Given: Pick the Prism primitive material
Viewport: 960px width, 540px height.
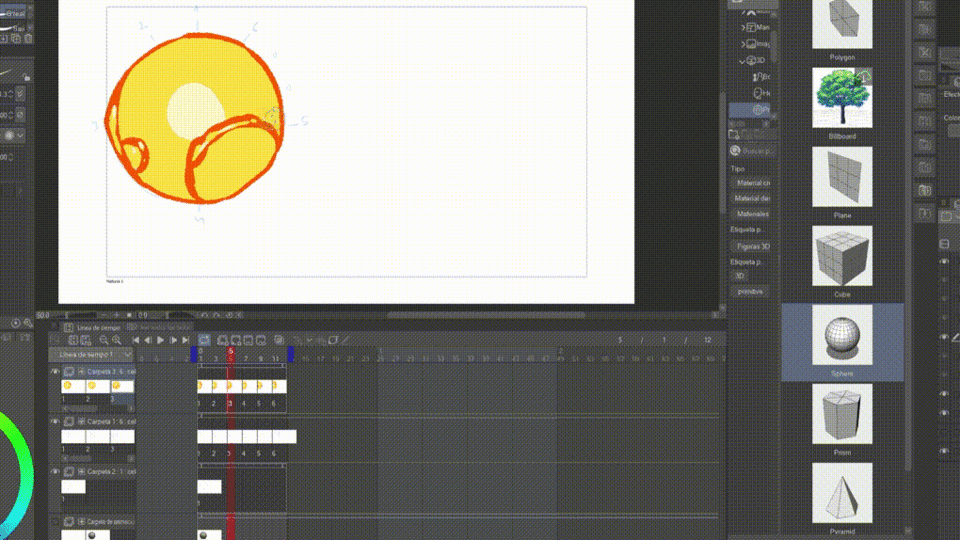Looking at the screenshot, I should 842,414.
